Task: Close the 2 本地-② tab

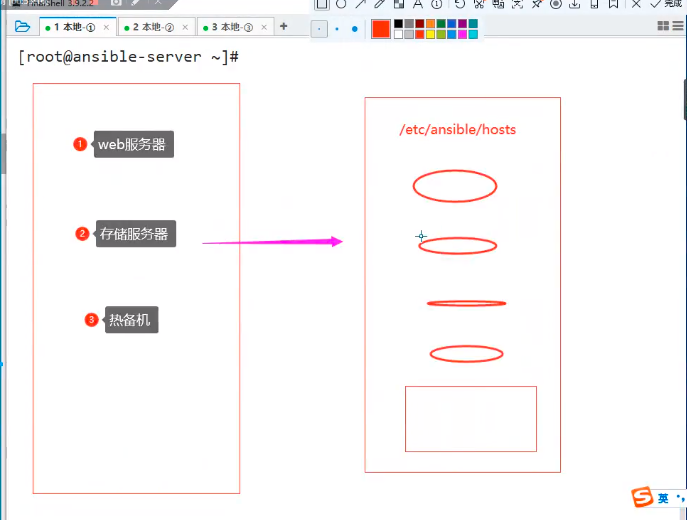Action: tap(185, 27)
